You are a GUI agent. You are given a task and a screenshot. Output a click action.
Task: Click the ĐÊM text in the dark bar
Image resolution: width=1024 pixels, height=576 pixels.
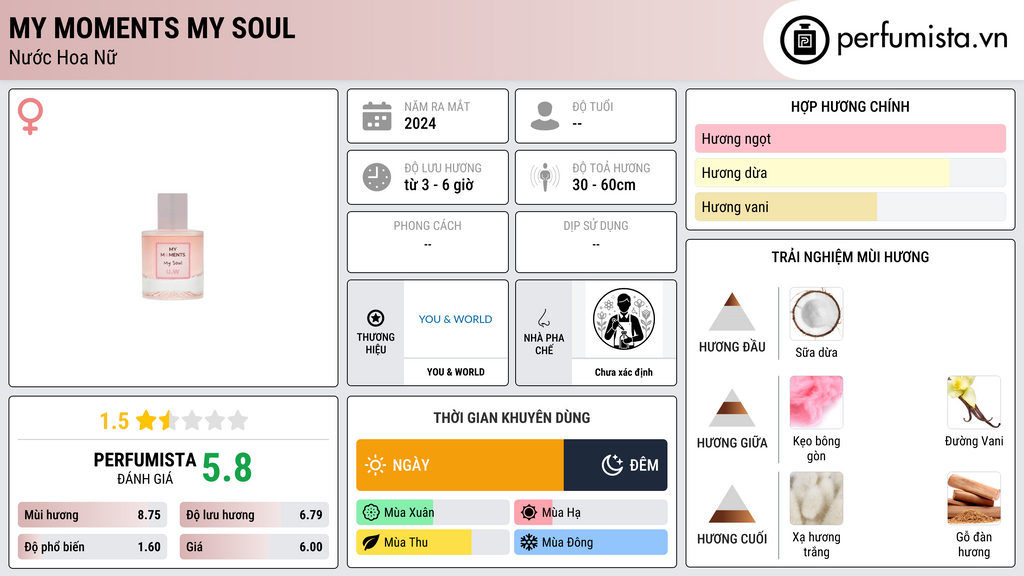tap(644, 465)
